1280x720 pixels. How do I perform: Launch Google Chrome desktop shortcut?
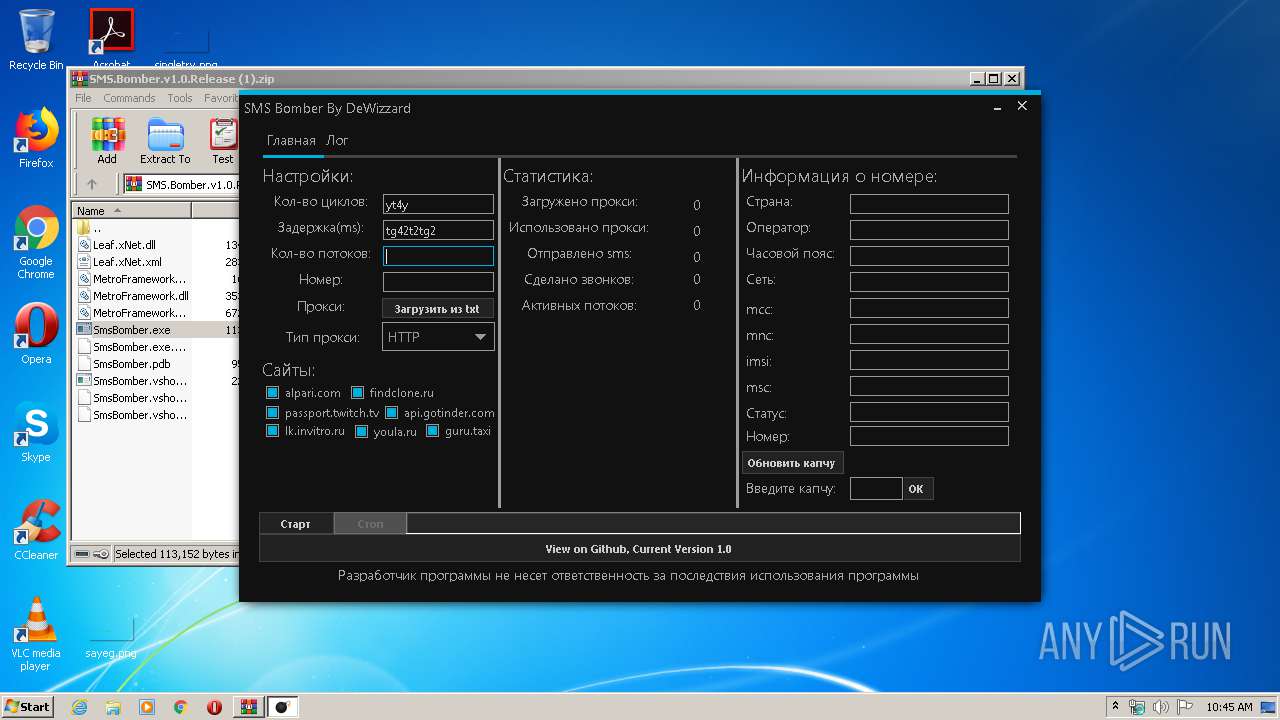36,242
